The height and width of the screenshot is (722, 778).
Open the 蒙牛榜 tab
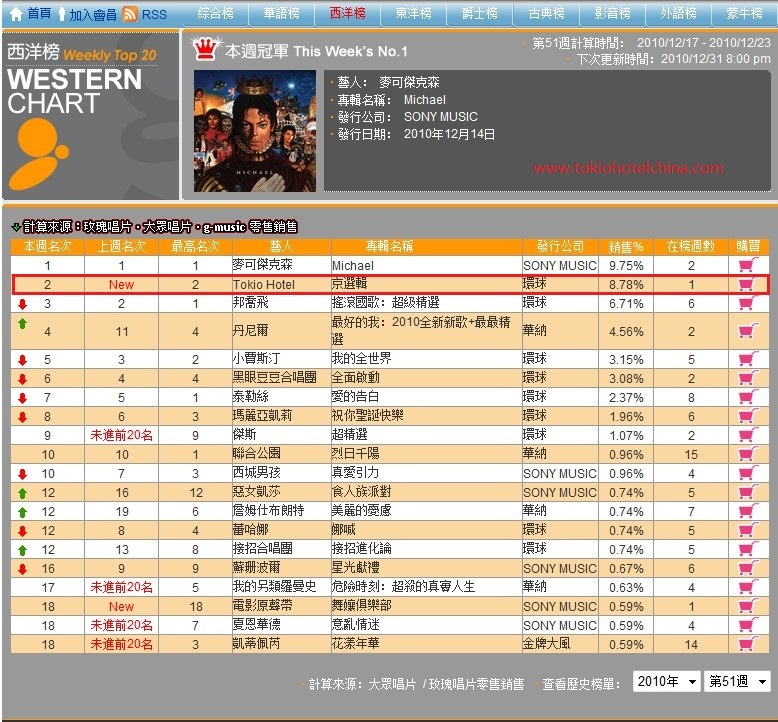click(x=745, y=13)
